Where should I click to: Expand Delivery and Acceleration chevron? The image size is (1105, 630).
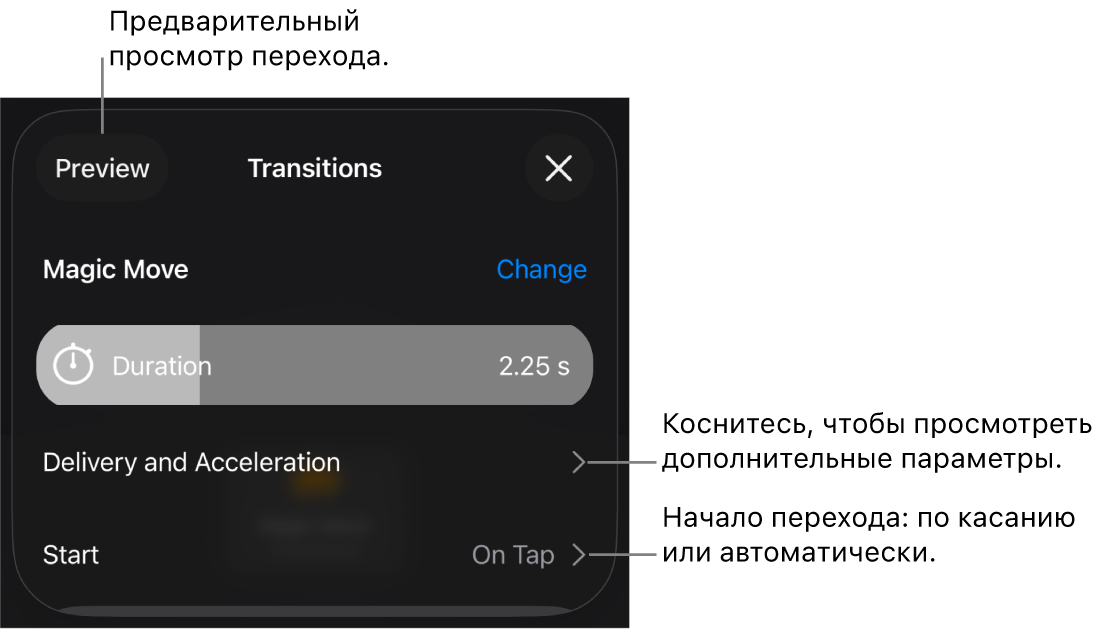point(578,462)
